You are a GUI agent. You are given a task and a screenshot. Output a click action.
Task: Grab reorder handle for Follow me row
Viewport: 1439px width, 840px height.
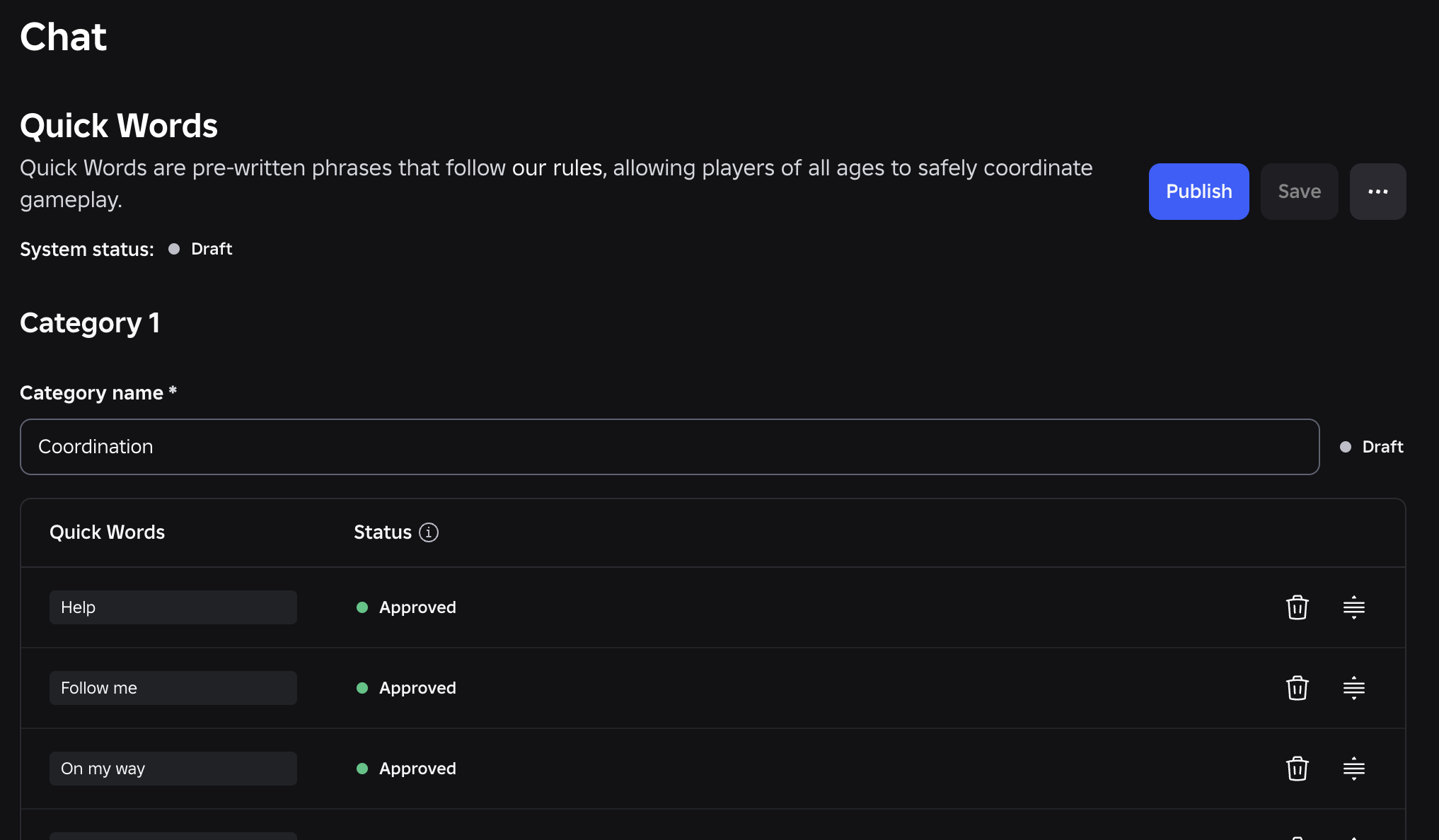pos(1353,688)
